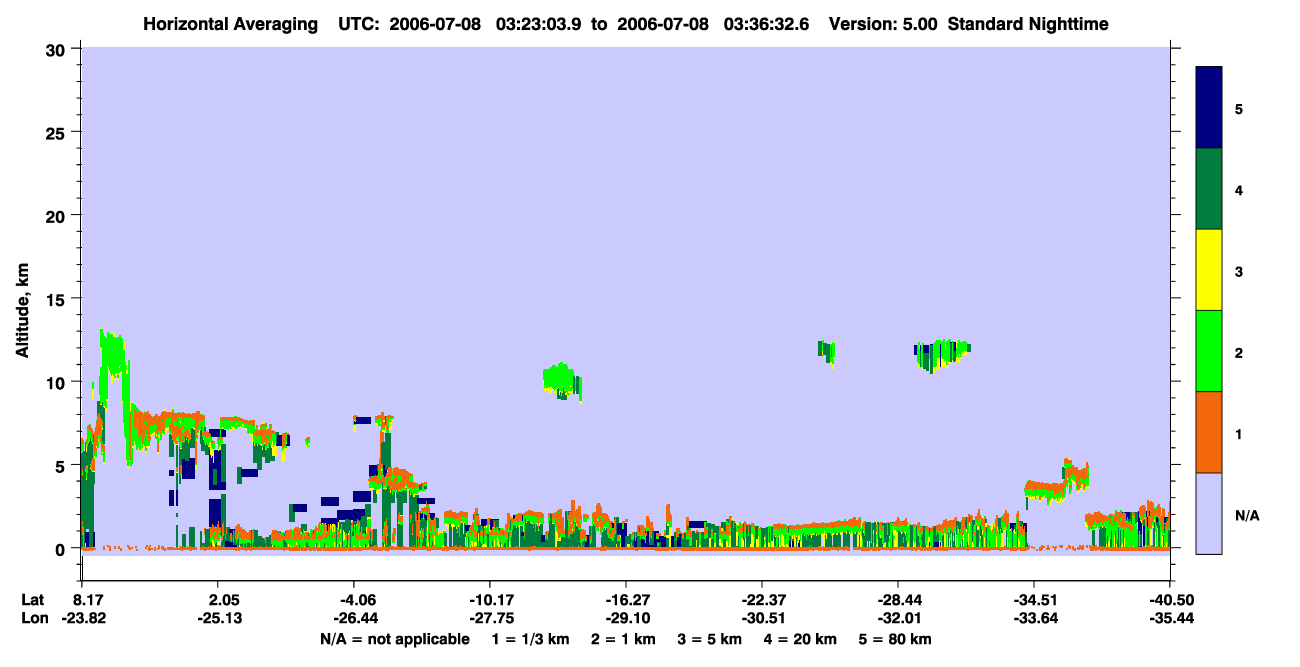Click the color bar label 1
Viewport: 1300px width, 667px height.
(1239, 434)
